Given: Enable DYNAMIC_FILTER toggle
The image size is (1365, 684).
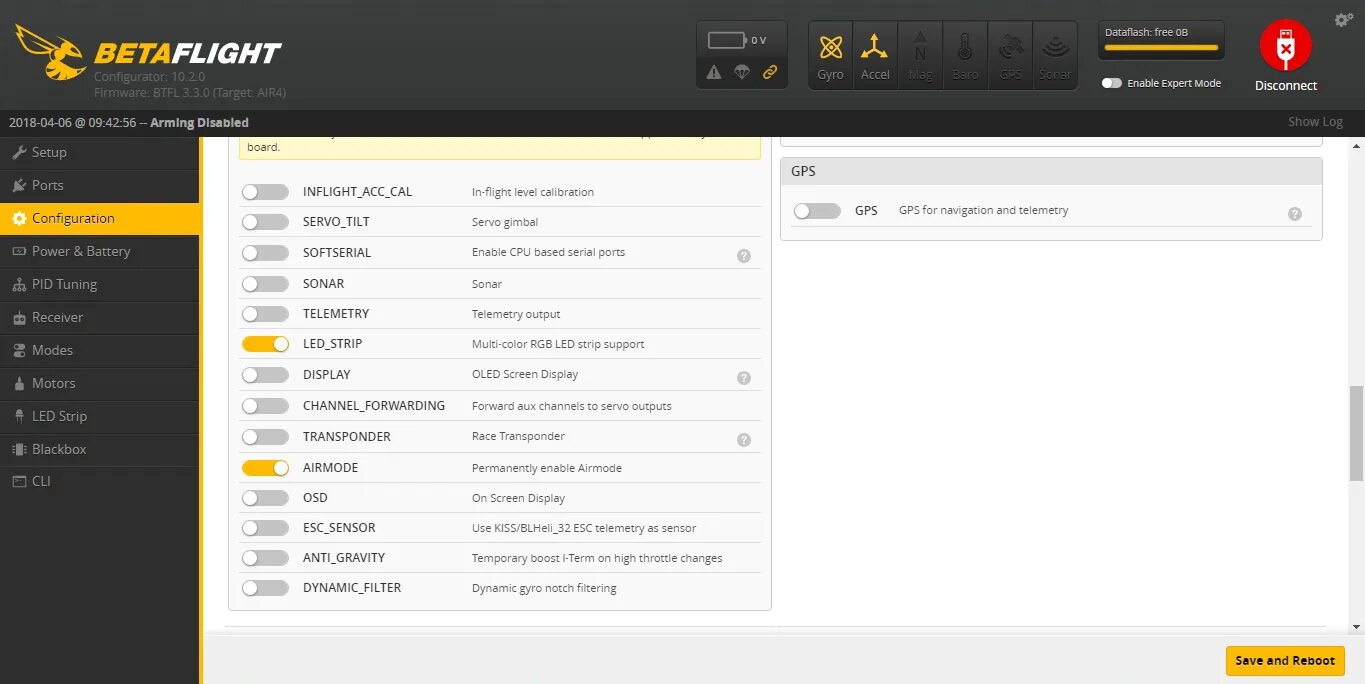Looking at the screenshot, I should [265, 588].
